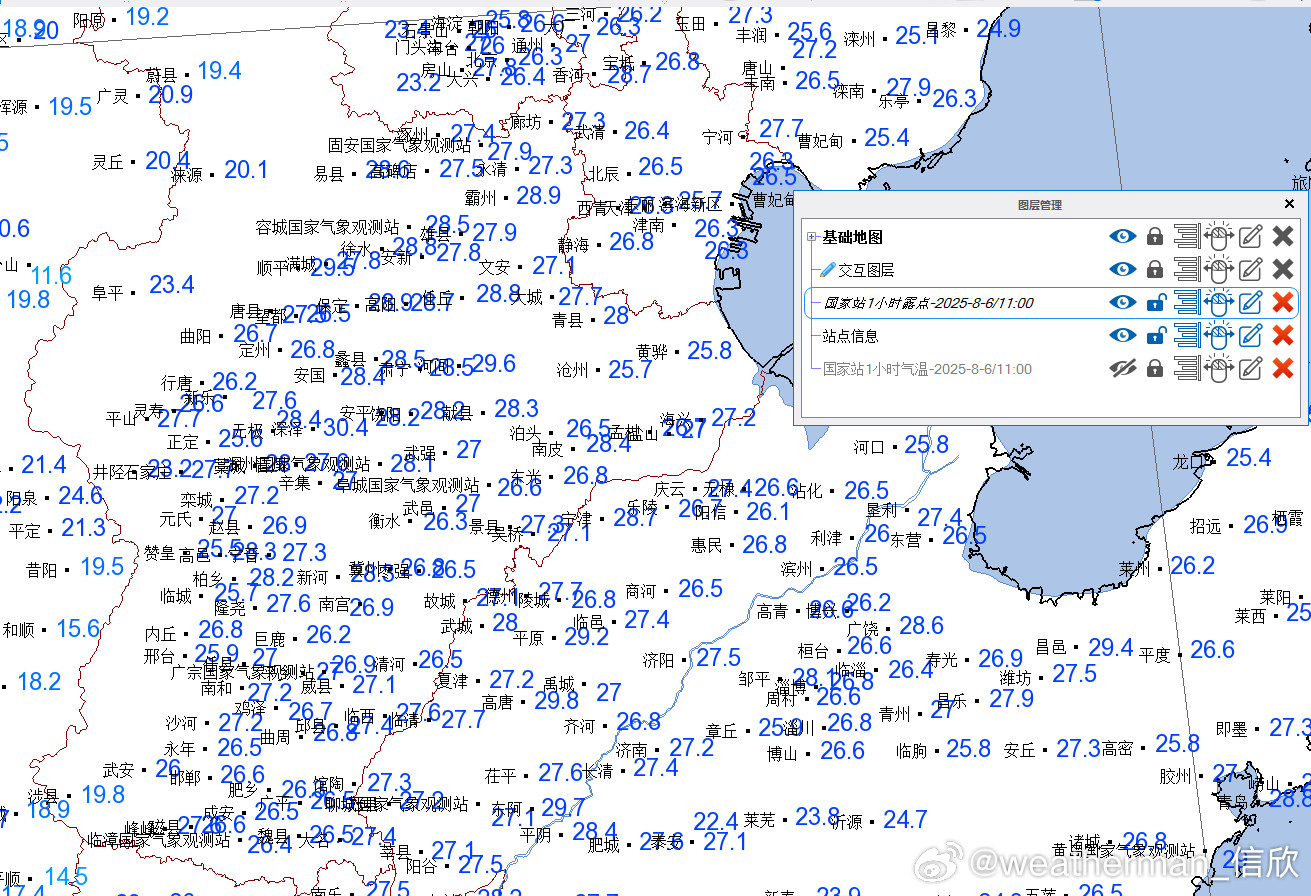This screenshot has width=1311, height=896.
Task: Hide the 站点信息 layer with its eye icon
Action: tap(1123, 336)
